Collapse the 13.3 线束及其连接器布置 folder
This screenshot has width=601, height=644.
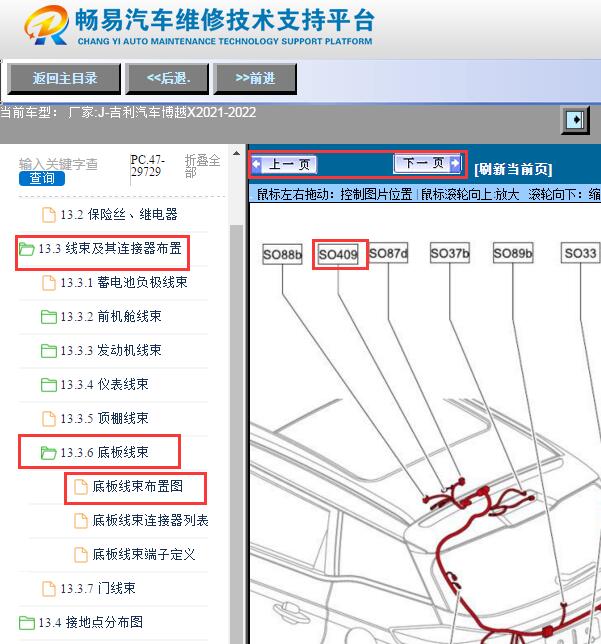click(27, 248)
